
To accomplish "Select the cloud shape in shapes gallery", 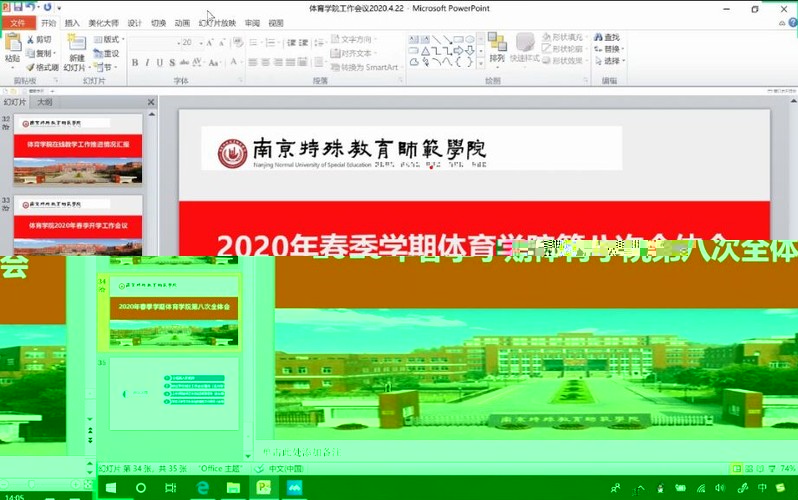I will coord(414,62).
